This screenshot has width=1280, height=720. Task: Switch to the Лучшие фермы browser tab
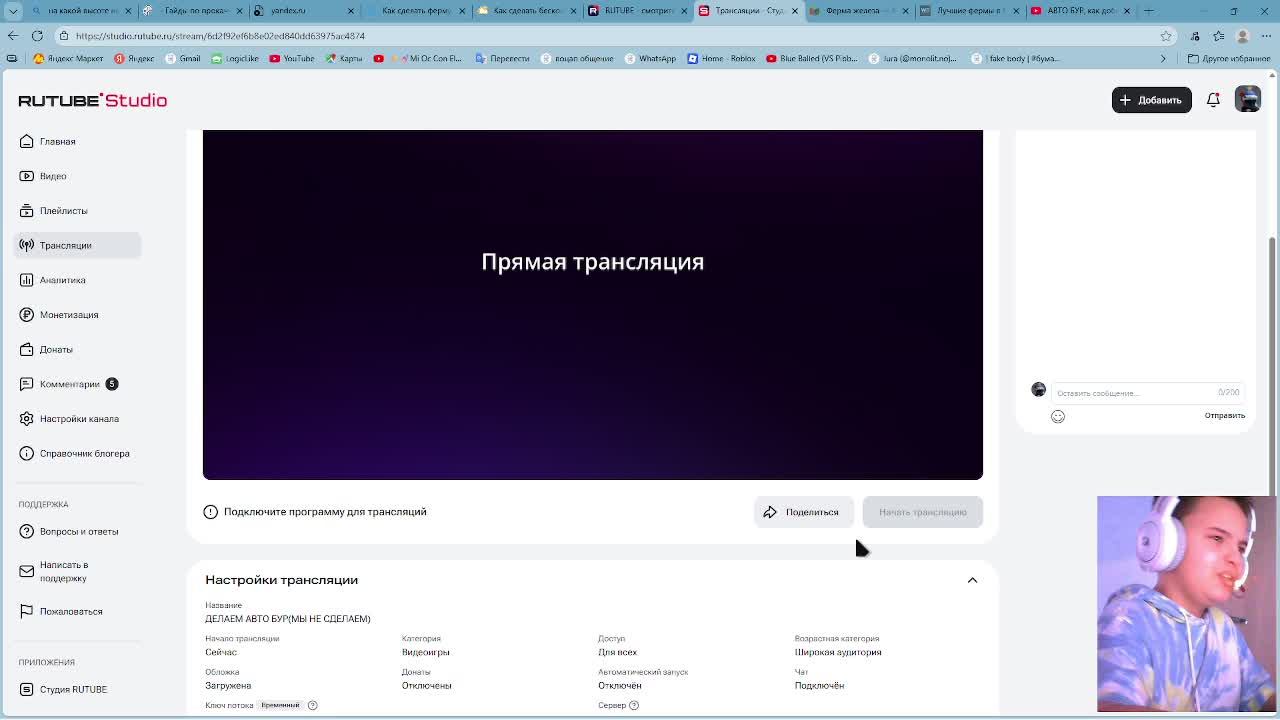click(x=968, y=11)
